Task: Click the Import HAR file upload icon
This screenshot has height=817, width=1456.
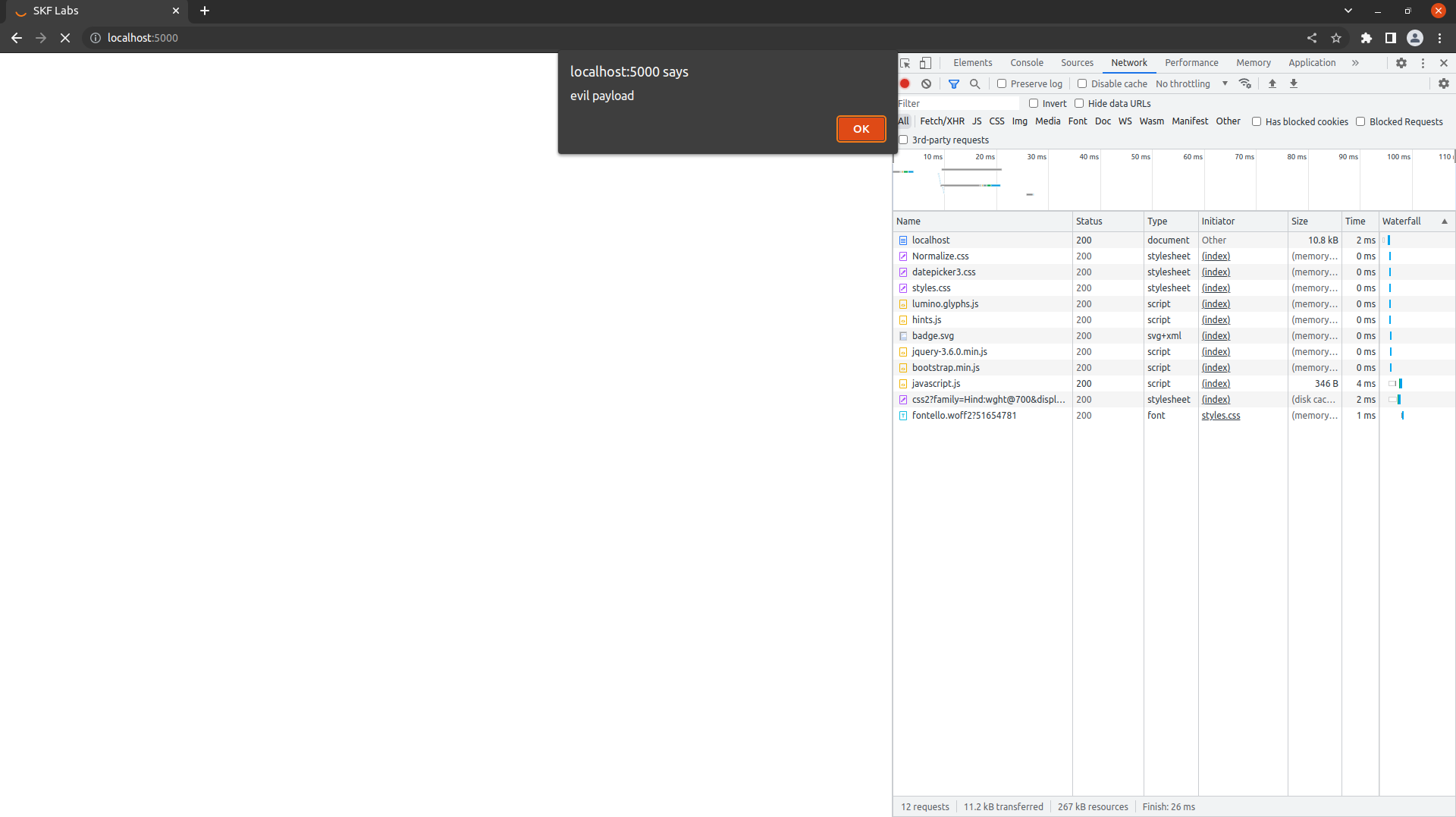Action: pyautogui.click(x=1272, y=83)
